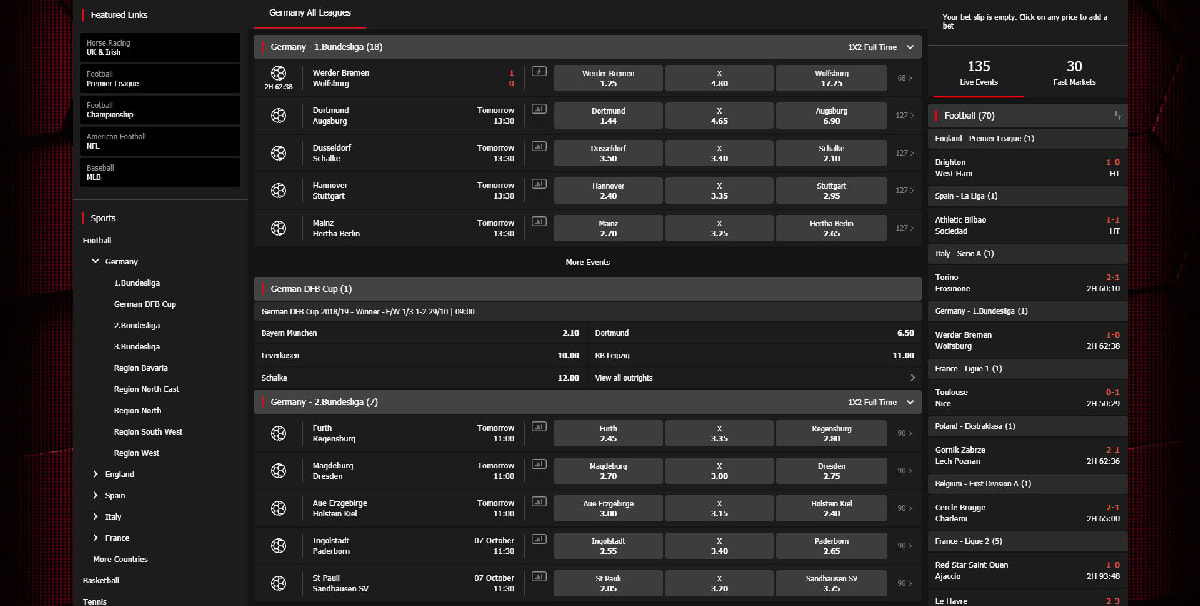1200x606 pixels.
Task: Click football icon beside Furth v Regensburg
Action: pyautogui.click(x=278, y=433)
